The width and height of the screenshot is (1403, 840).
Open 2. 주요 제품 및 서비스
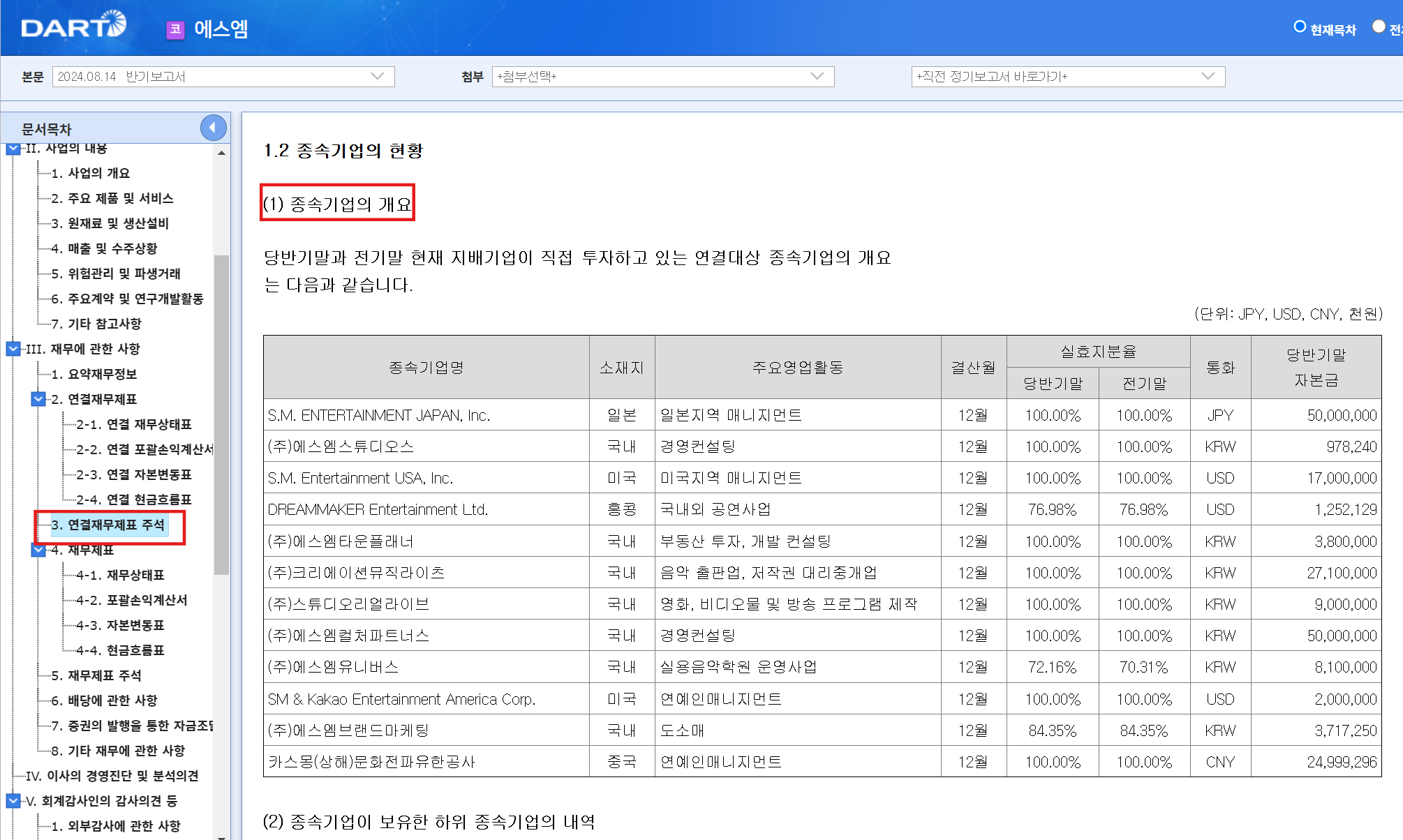click(x=112, y=198)
